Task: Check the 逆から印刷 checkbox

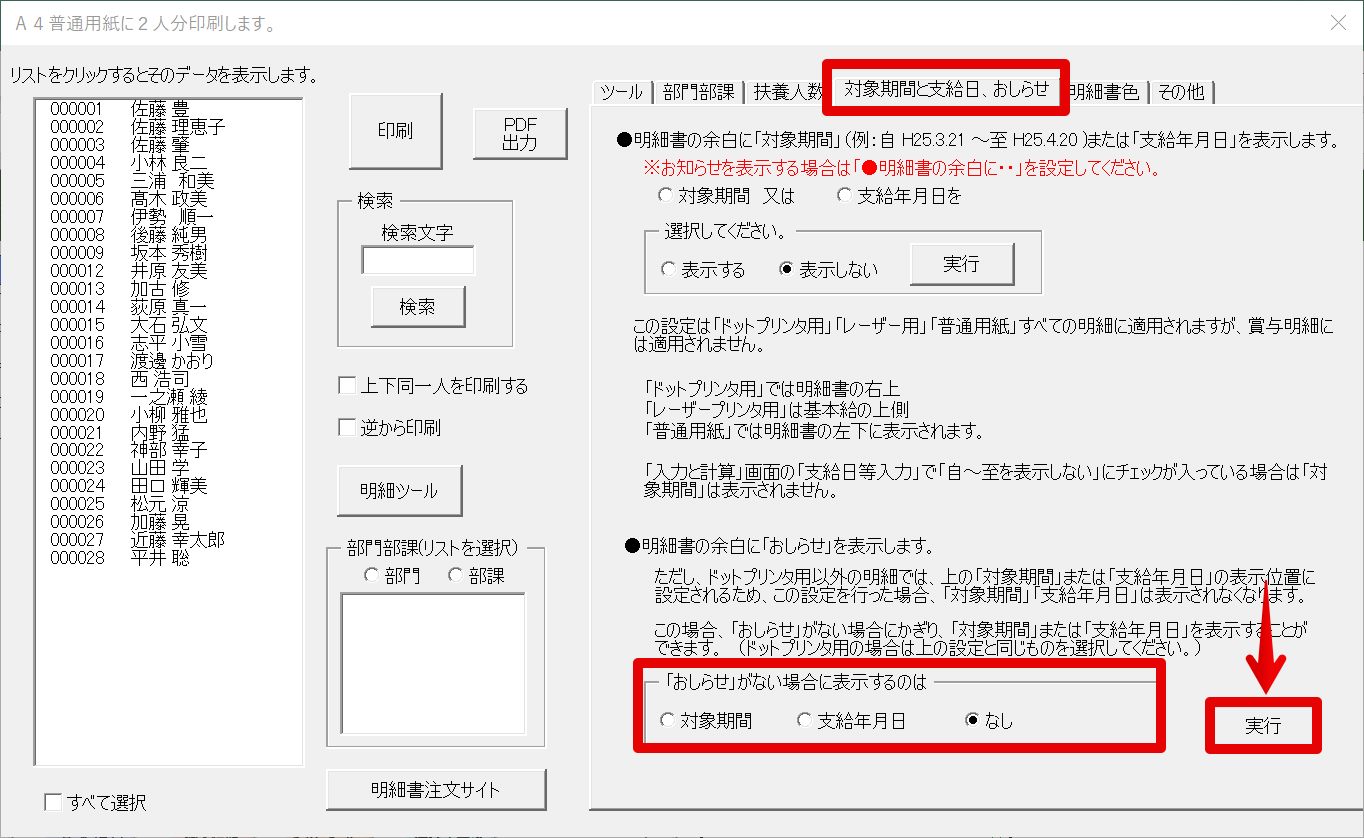Action: click(x=348, y=428)
